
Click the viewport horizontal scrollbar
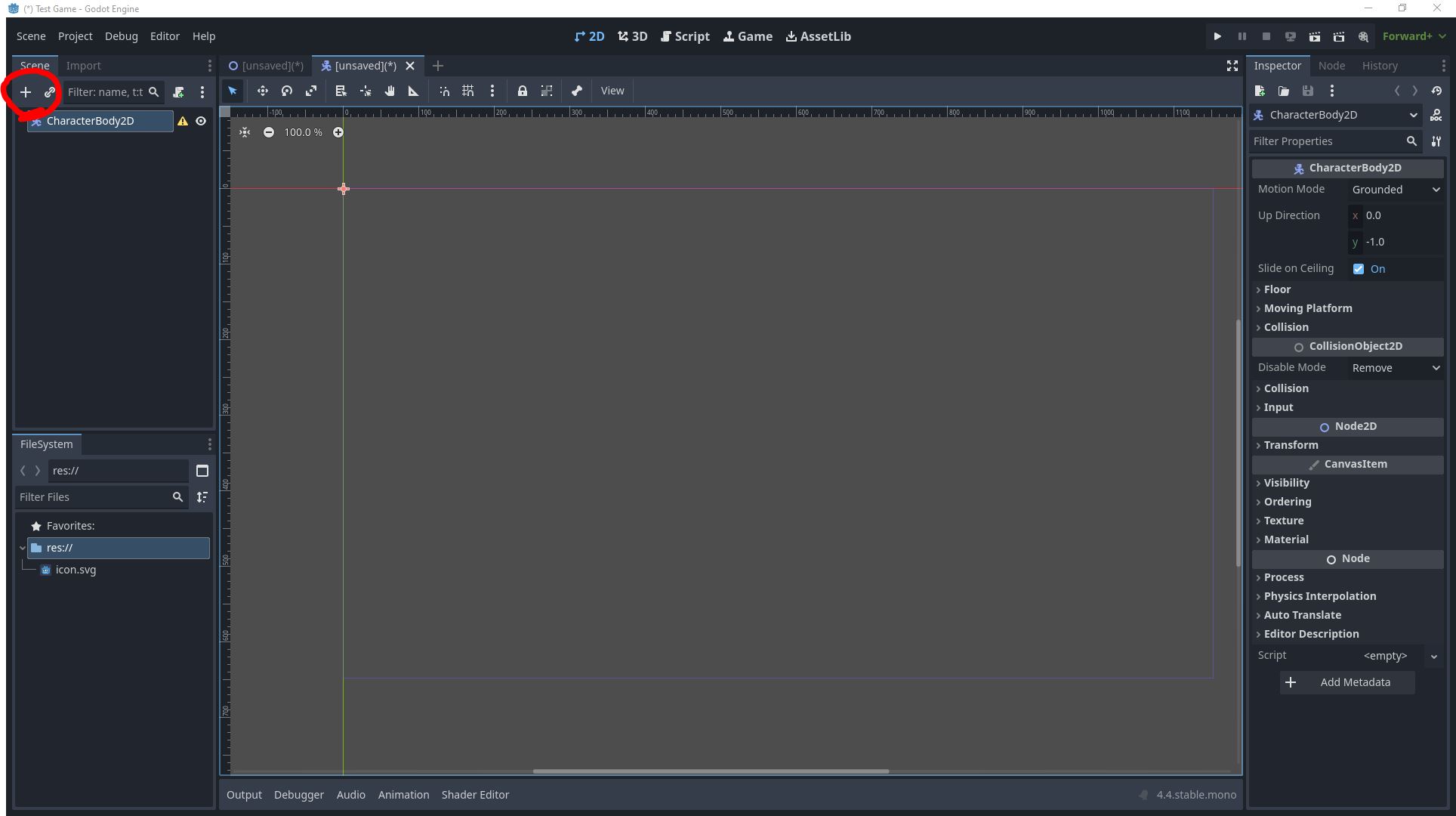coord(711,771)
